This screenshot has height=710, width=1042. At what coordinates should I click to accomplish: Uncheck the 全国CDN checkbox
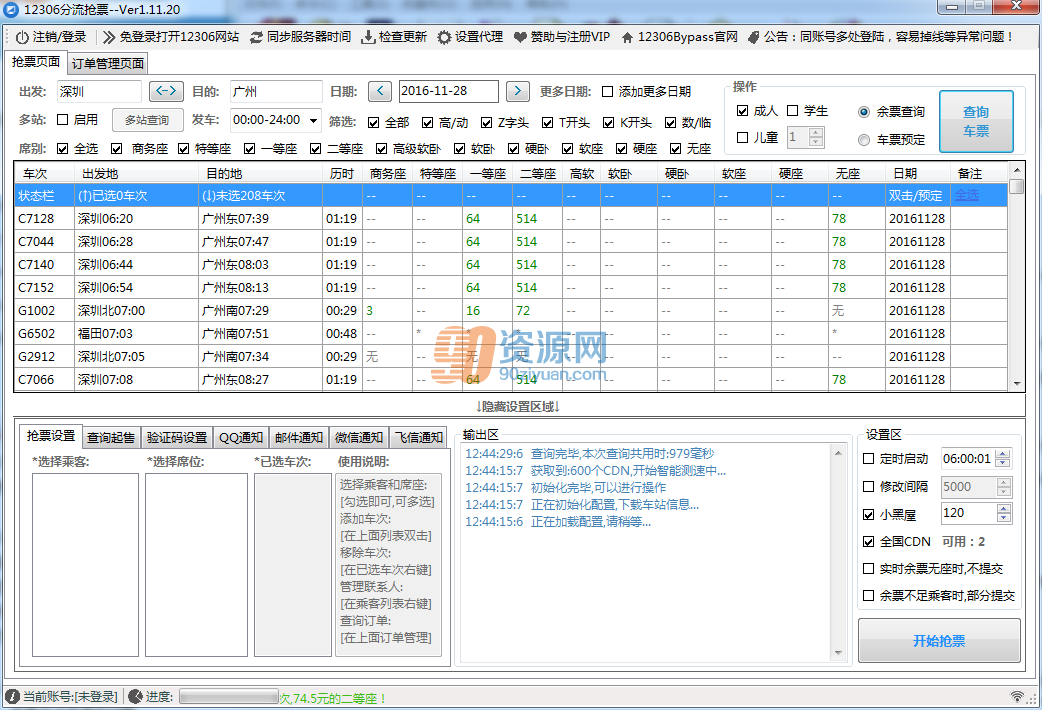pyautogui.click(x=868, y=542)
